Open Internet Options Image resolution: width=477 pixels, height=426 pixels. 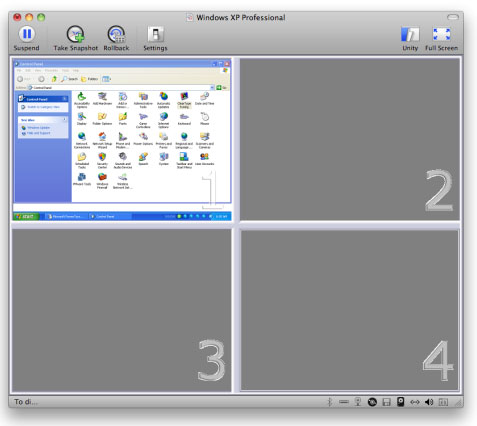163,120
